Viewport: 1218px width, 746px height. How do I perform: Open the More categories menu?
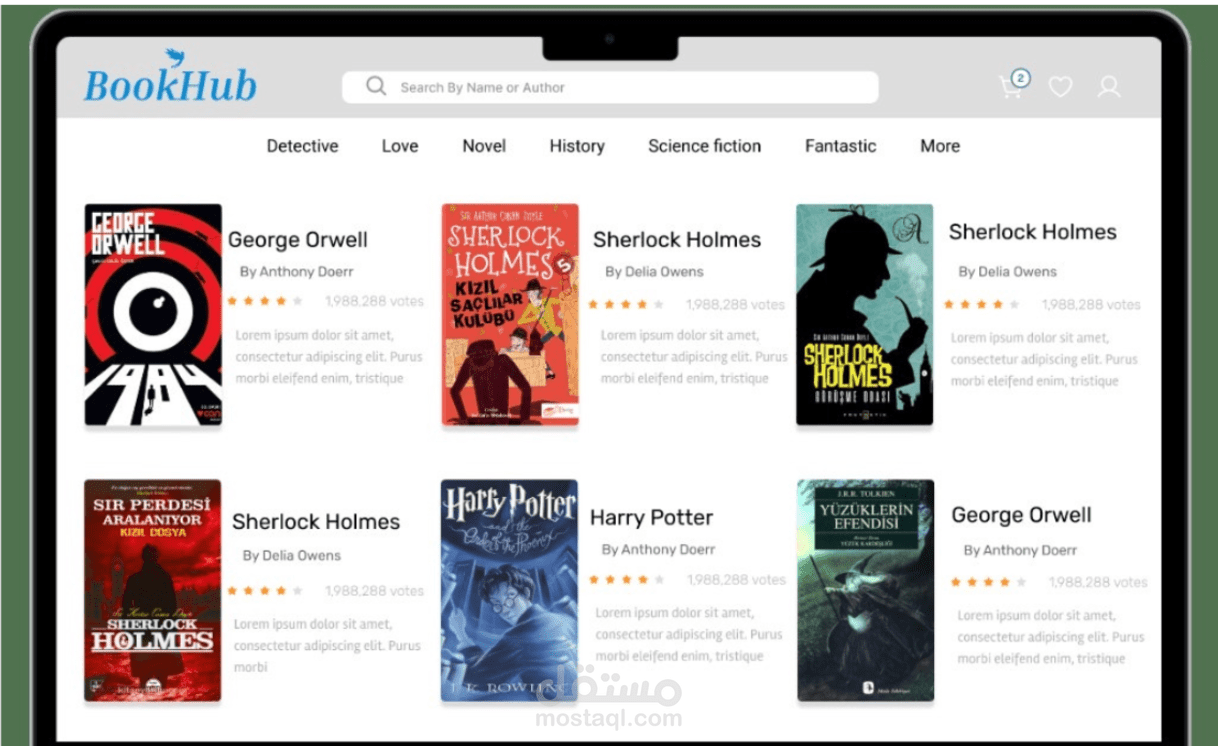(x=940, y=146)
